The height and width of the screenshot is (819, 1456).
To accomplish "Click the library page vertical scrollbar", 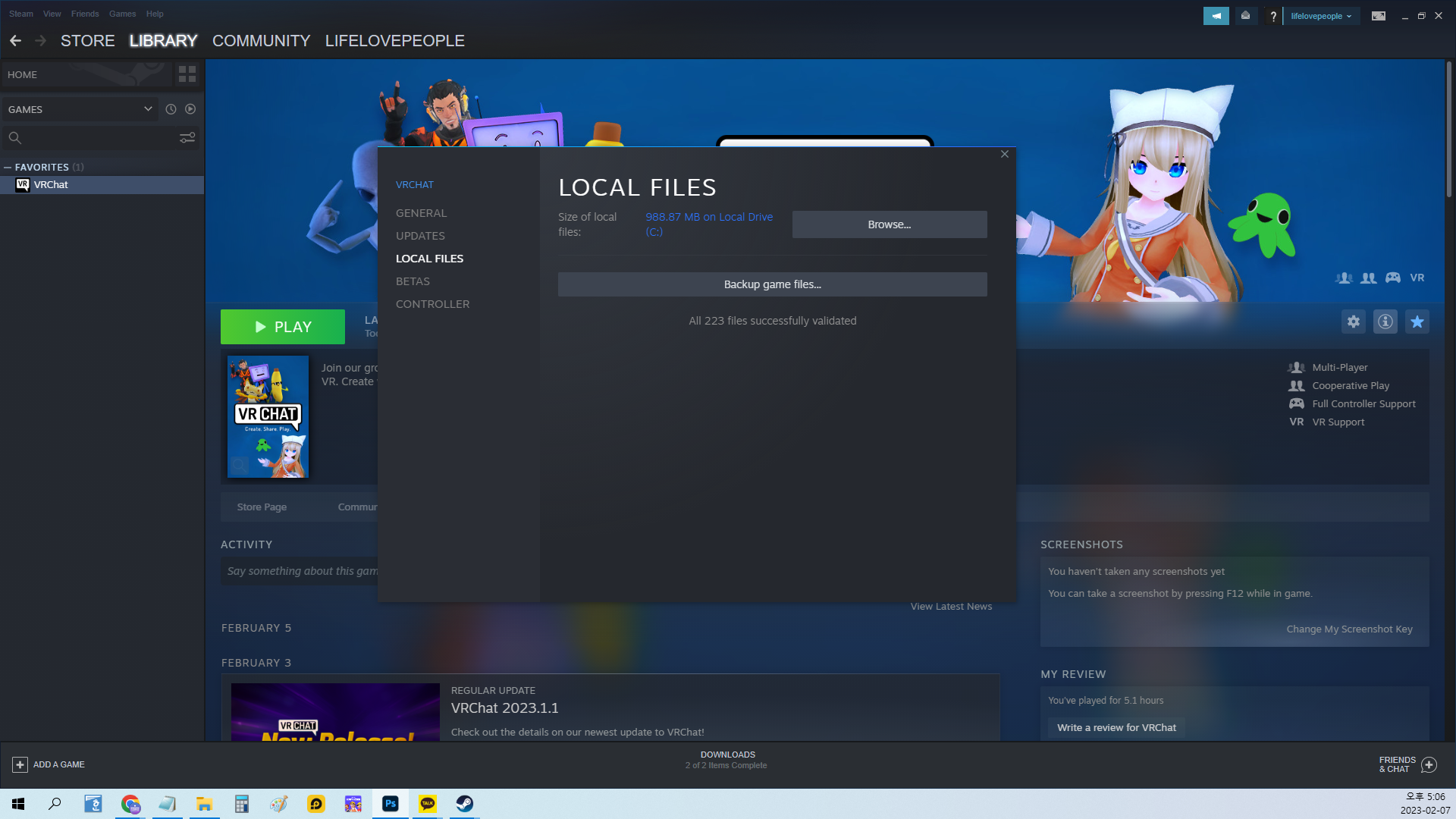I will coord(1449,130).
